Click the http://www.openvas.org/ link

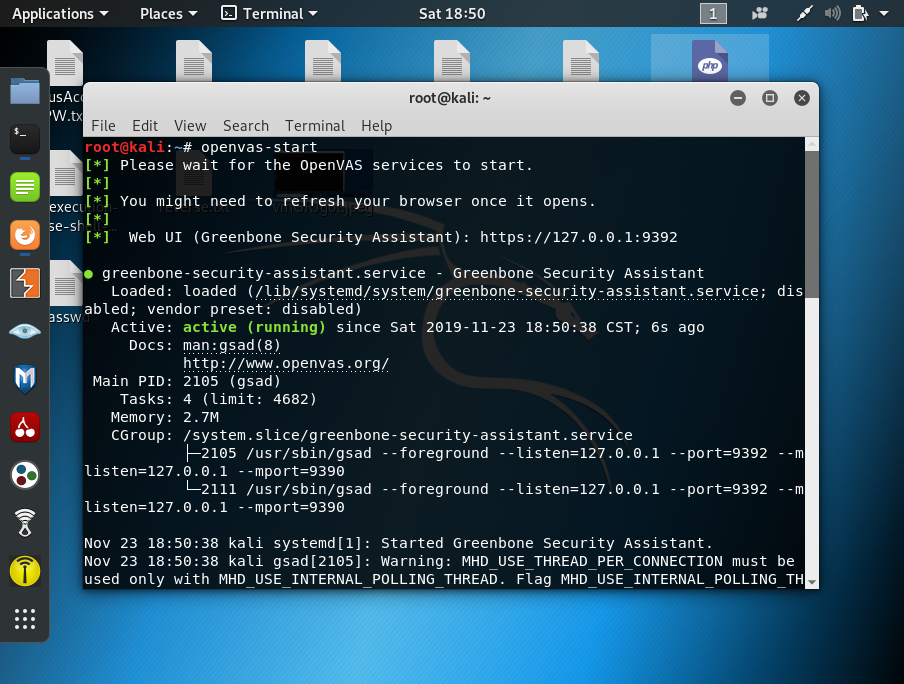pyautogui.click(x=286, y=363)
